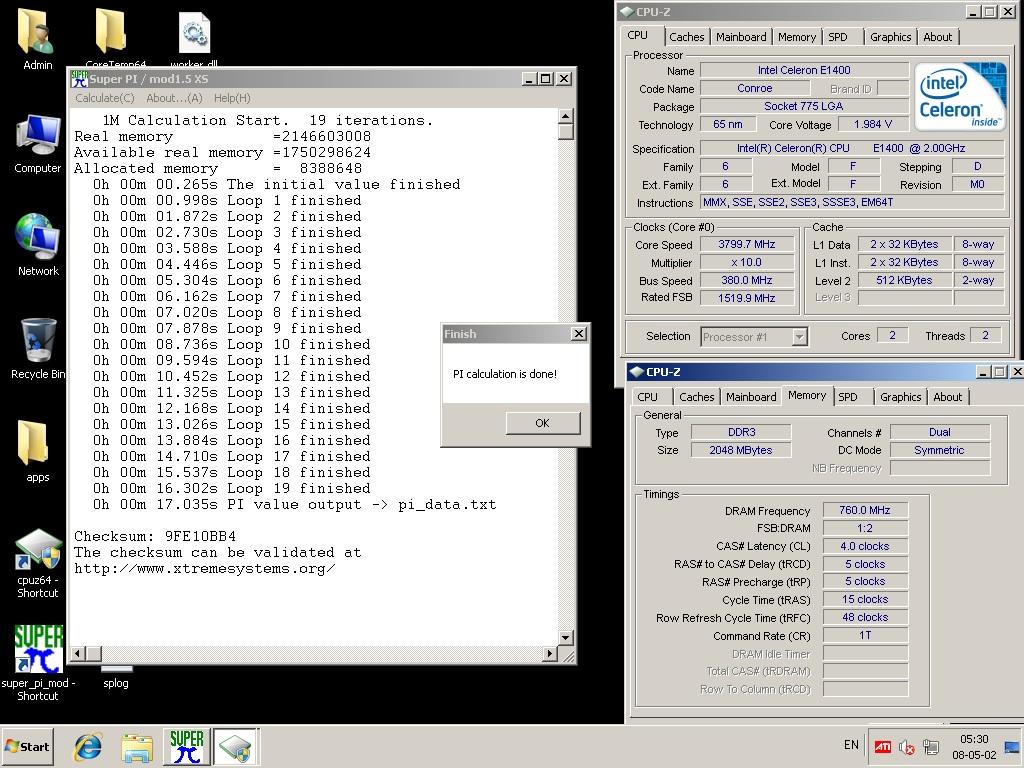Click the Rated FSB value 1519.9 MHz
1024x768 pixels.
click(747, 298)
